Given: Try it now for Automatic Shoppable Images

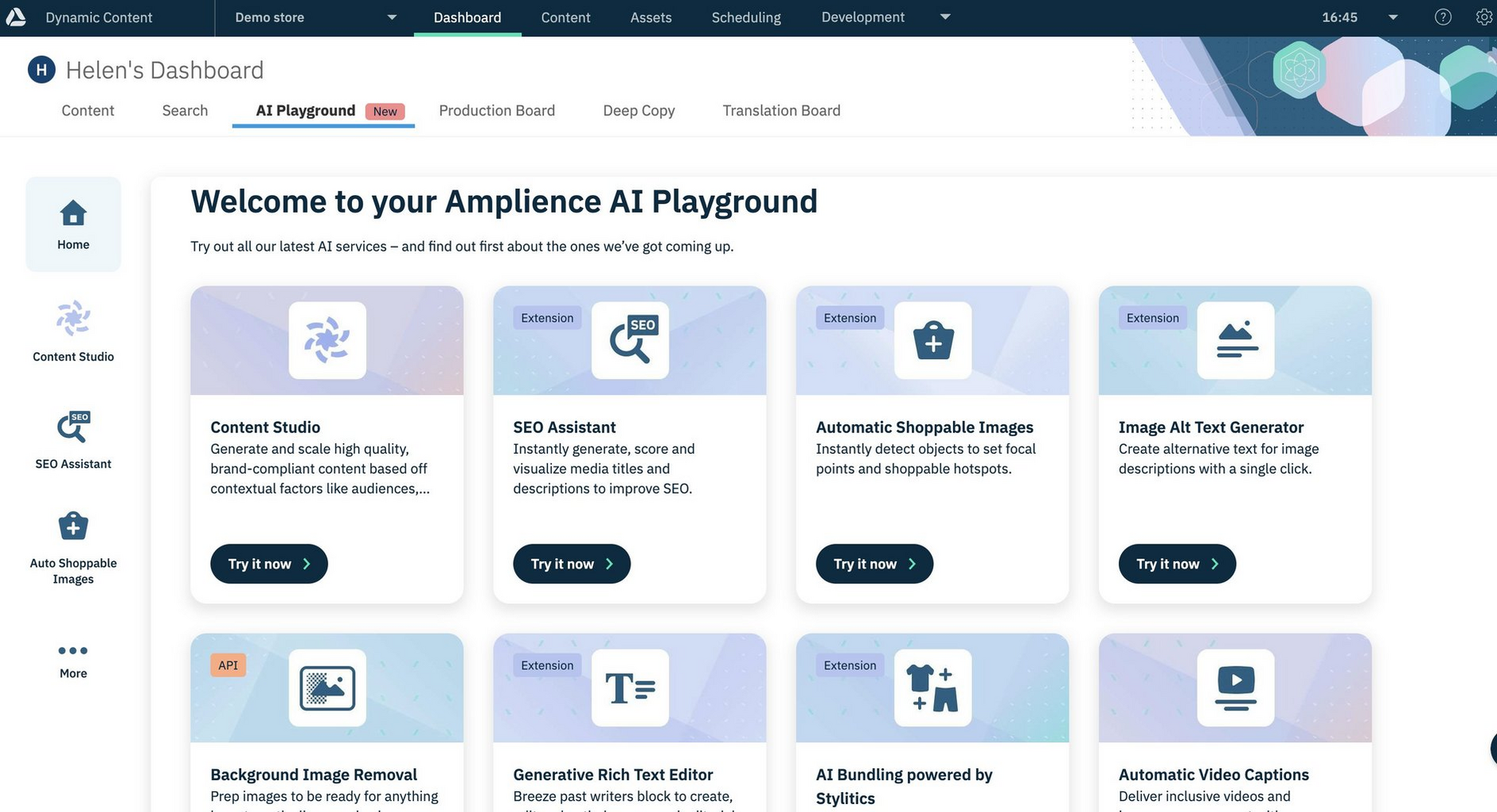Looking at the screenshot, I should pos(874,564).
